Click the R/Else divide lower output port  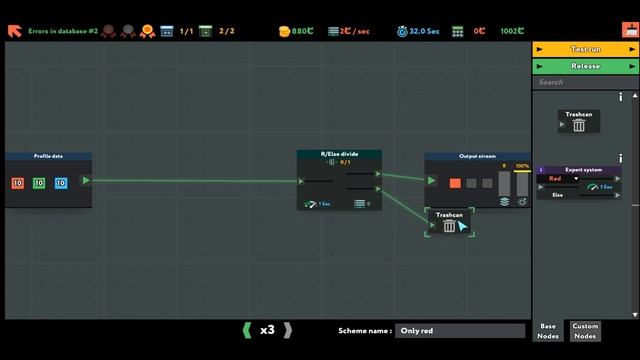(378, 189)
